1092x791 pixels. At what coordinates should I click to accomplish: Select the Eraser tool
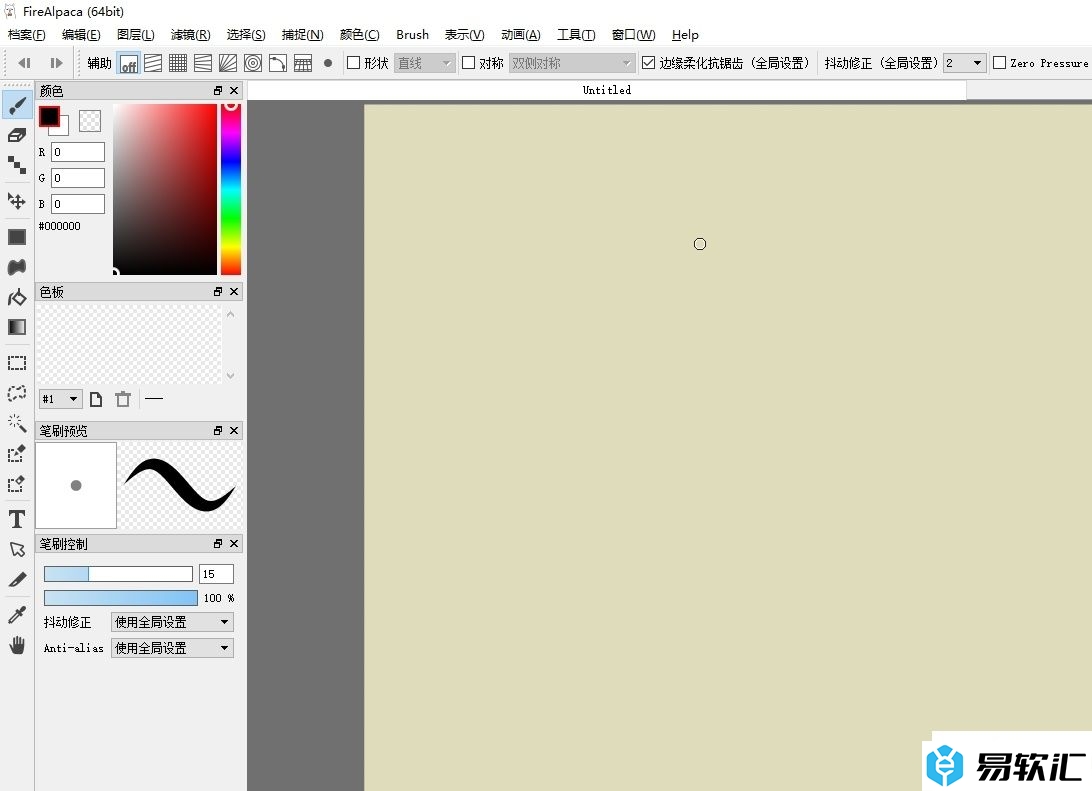pos(17,135)
